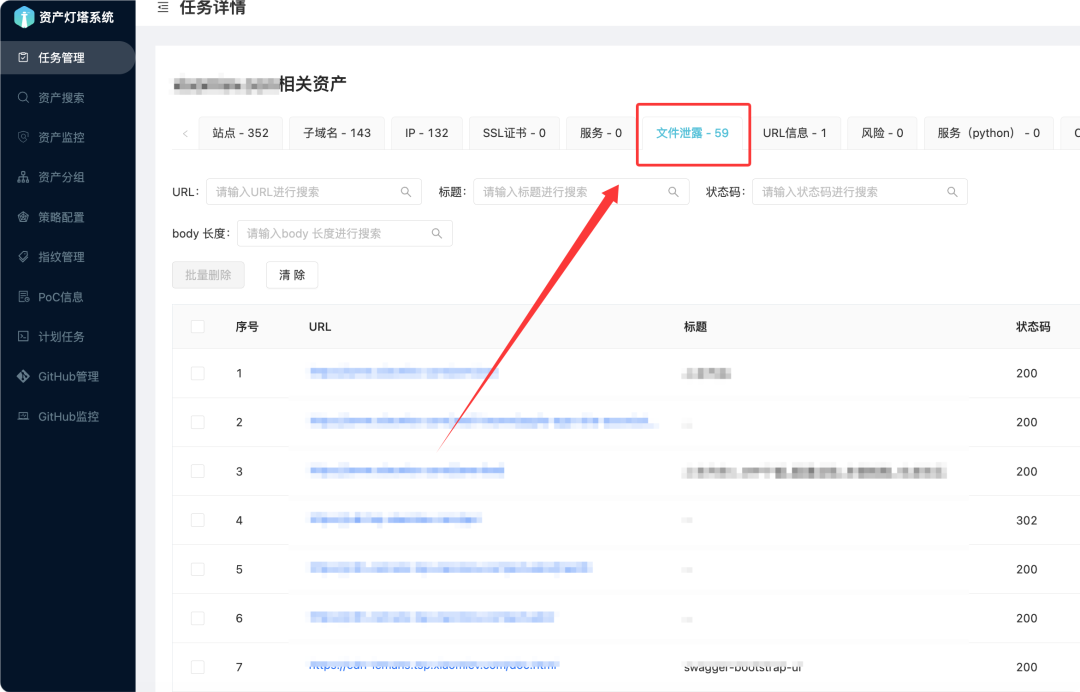Screen dimensions: 1080x692
Task: Open 计划任务 in the sidebar
Action: coord(68,337)
